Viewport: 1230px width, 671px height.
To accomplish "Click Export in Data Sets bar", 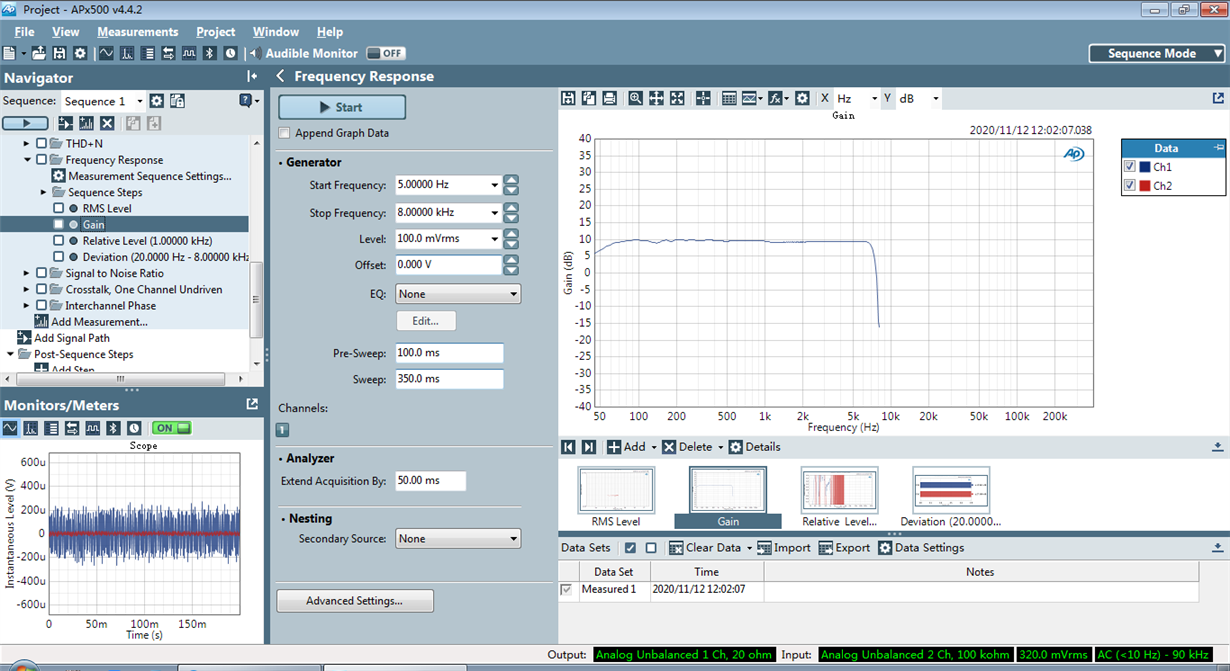I will 844,548.
